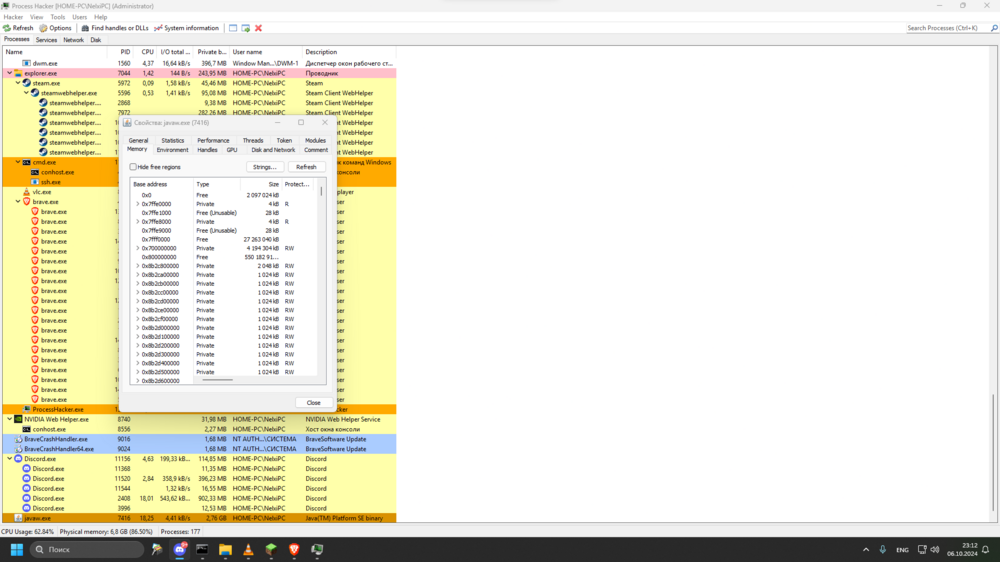Collapse the Discord.exe process tree
Viewport: 1000px width, 562px height.
click(10, 459)
